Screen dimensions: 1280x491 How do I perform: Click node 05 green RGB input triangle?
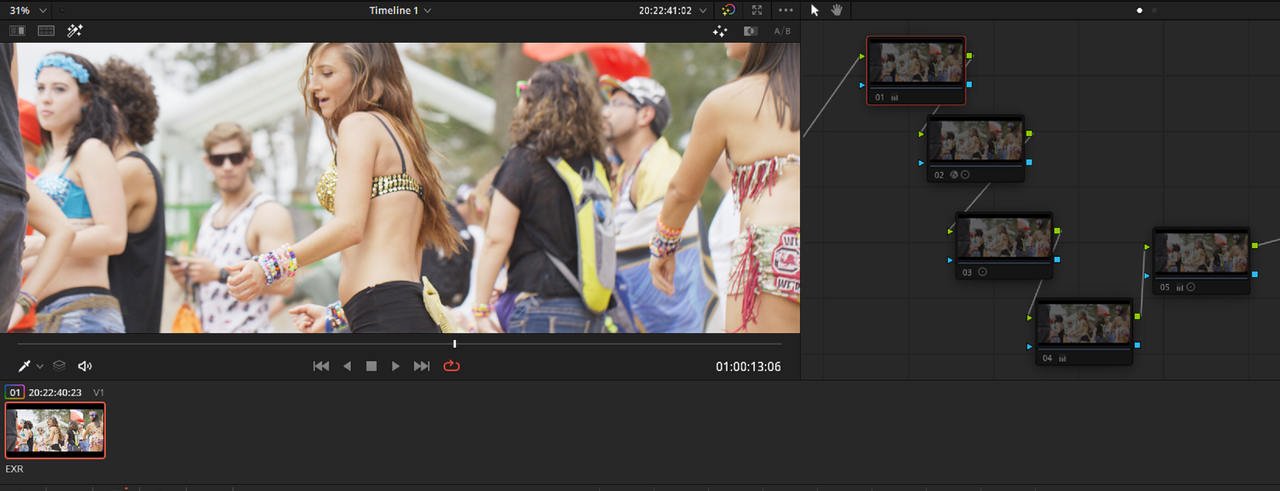(x=1148, y=246)
